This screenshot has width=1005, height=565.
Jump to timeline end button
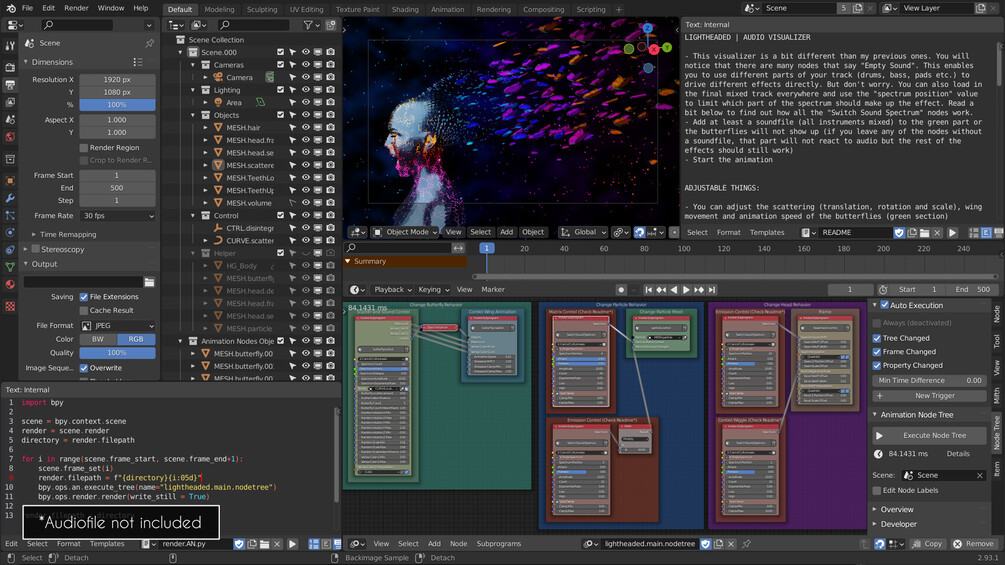click(711, 290)
